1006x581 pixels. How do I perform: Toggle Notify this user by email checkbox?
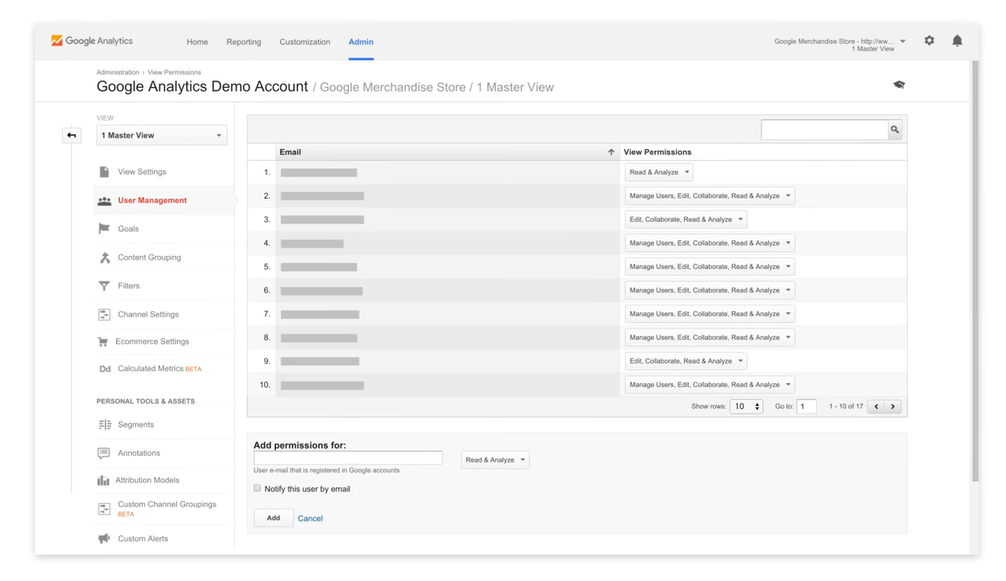pyautogui.click(x=257, y=488)
